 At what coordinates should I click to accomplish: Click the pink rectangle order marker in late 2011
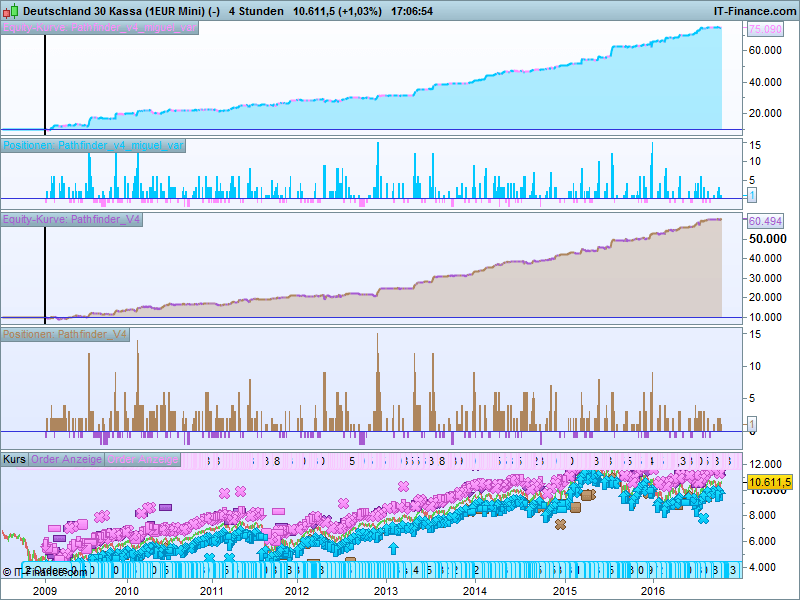coord(279,511)
